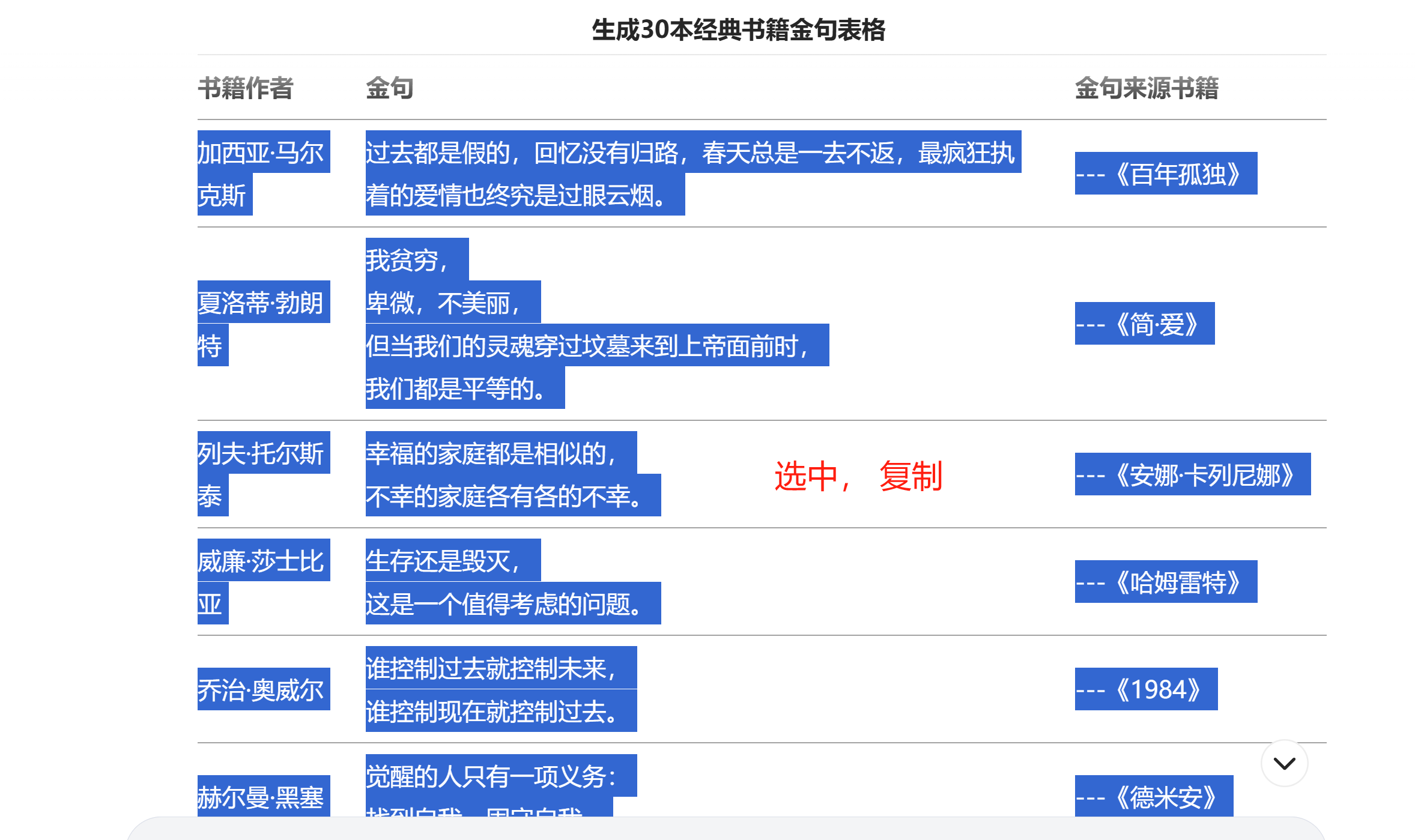Click quote line 觉醒的人只有一项义务
Viewport: 1415px width, 840px height.
[501, 775]
